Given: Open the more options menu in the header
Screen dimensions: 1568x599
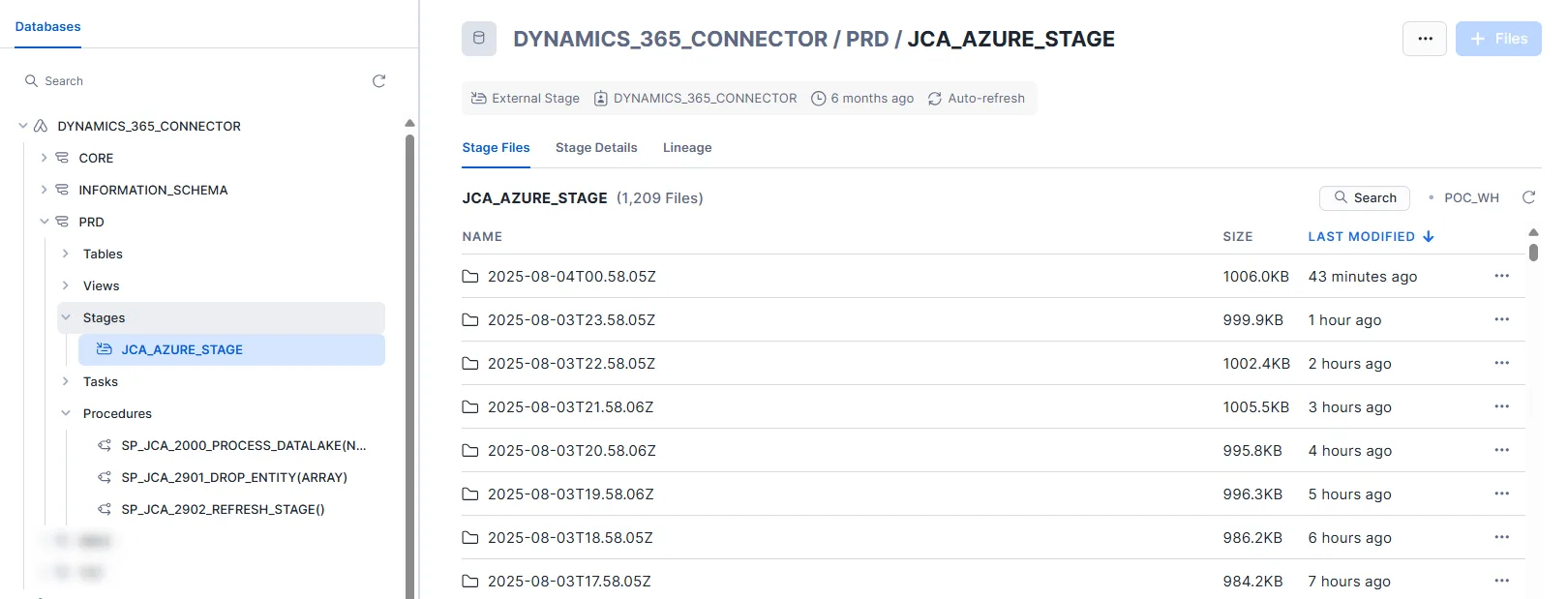Looking at the screenshot, I should [x=1424, y=39].
